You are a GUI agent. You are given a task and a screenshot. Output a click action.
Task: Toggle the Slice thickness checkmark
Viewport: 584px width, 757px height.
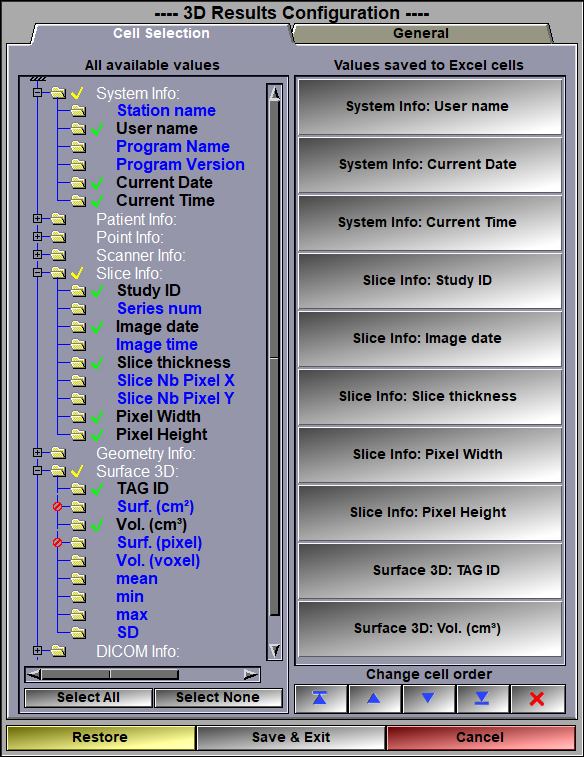tap(97, 363)
